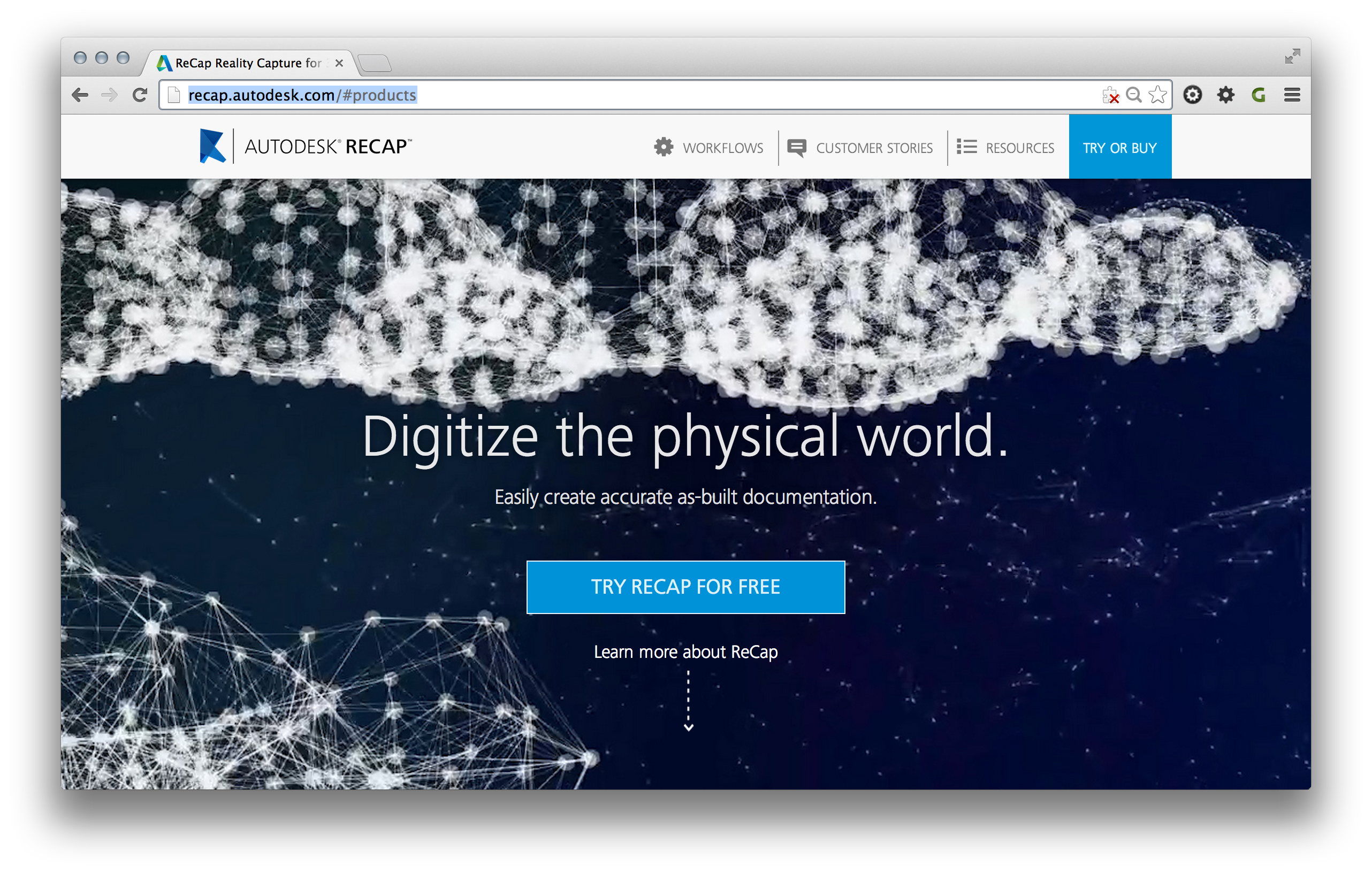The image size is (1372, 874).
Task: Open the gear extension icon
Action: point(1225,95)
